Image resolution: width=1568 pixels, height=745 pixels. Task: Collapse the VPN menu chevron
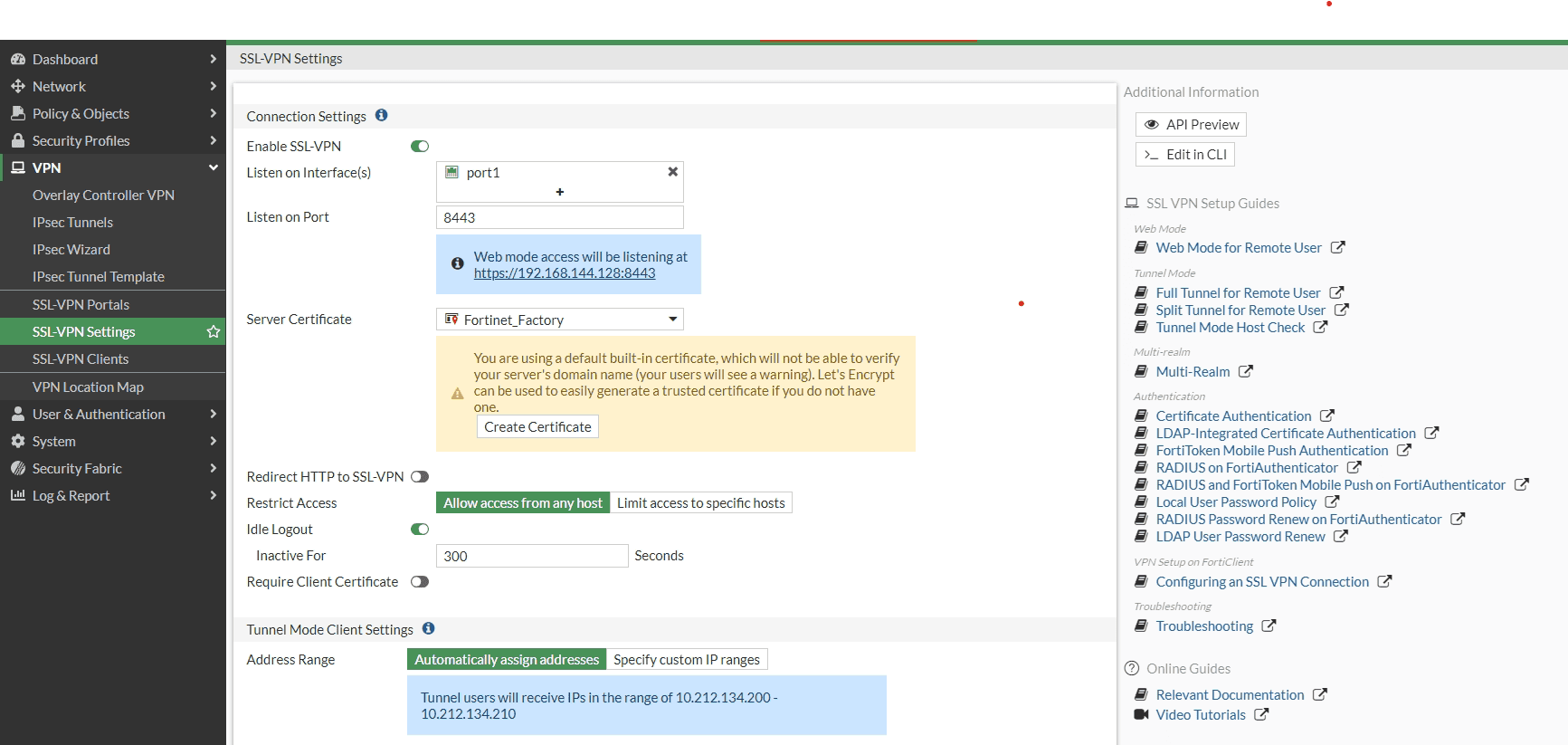pyautogui.click(x=214, y=167)
